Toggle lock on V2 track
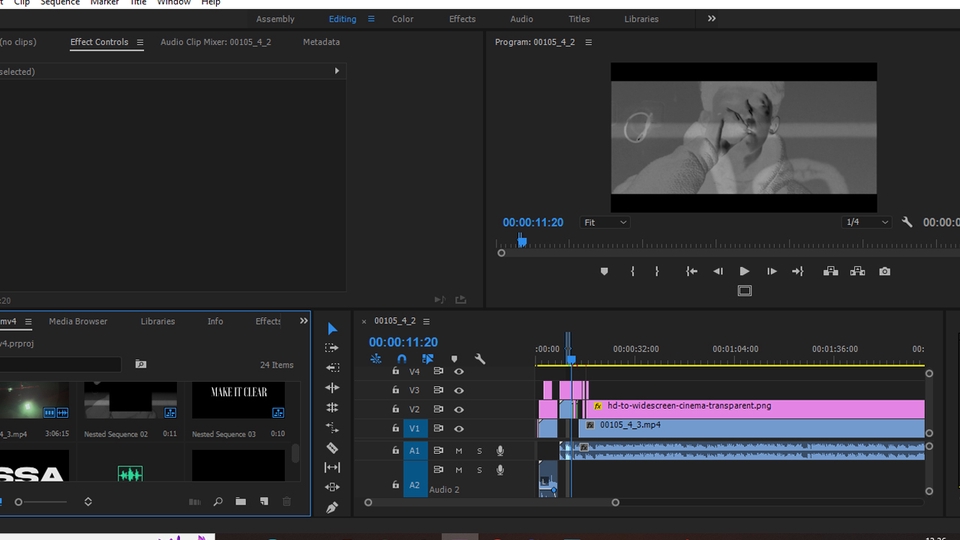The width and height of the screenshot is (960, 540). click(396, 409)
